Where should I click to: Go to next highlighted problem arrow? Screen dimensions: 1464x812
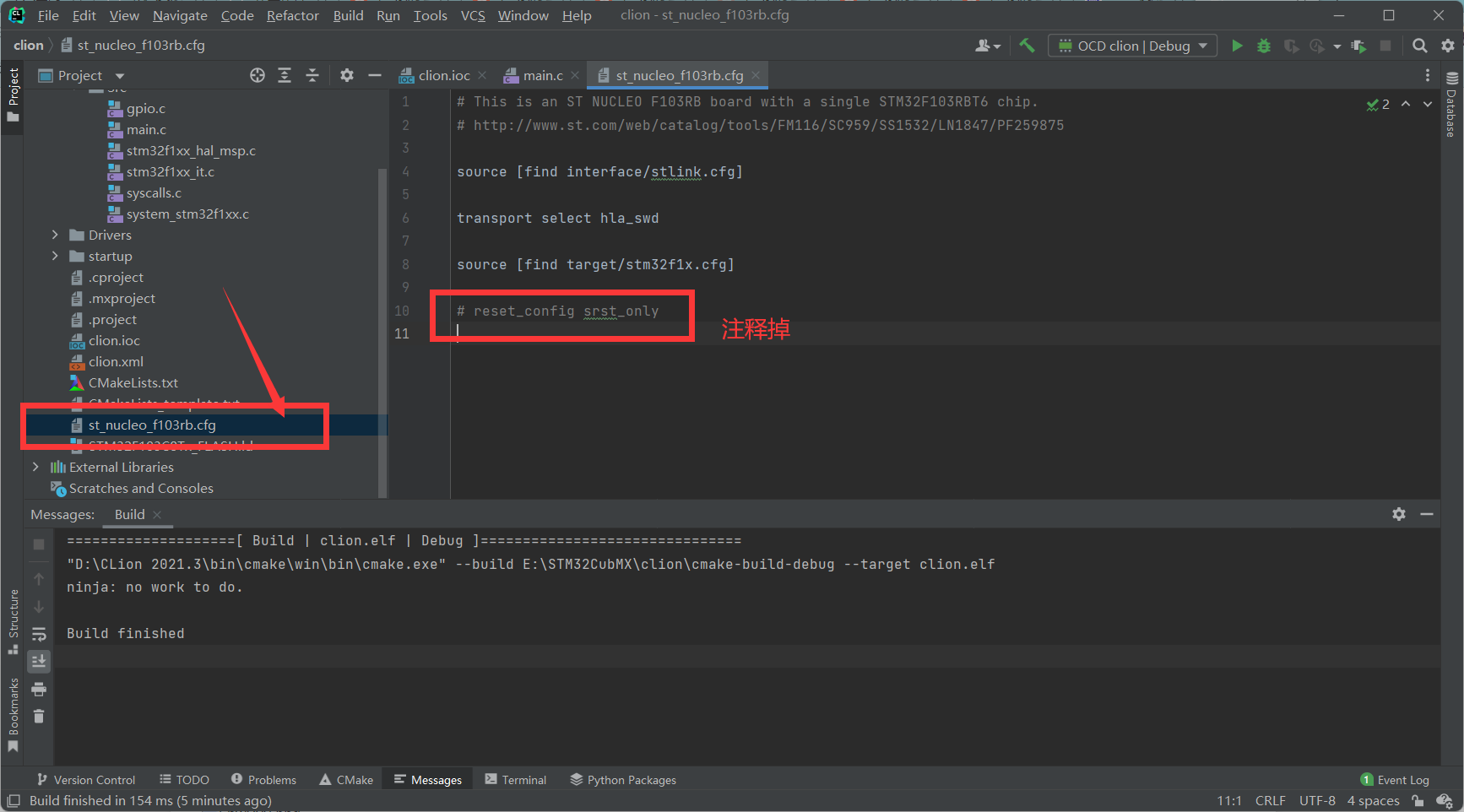1428,104
